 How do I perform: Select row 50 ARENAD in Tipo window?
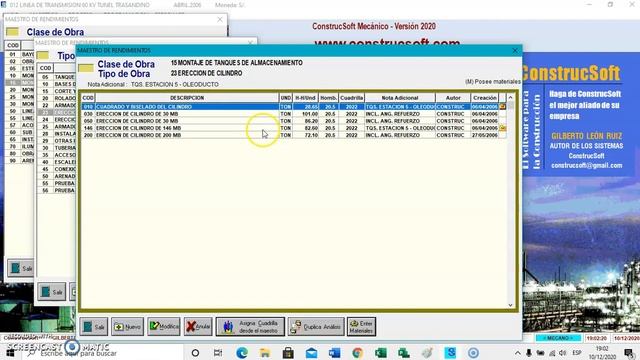(x=57, y=176)
